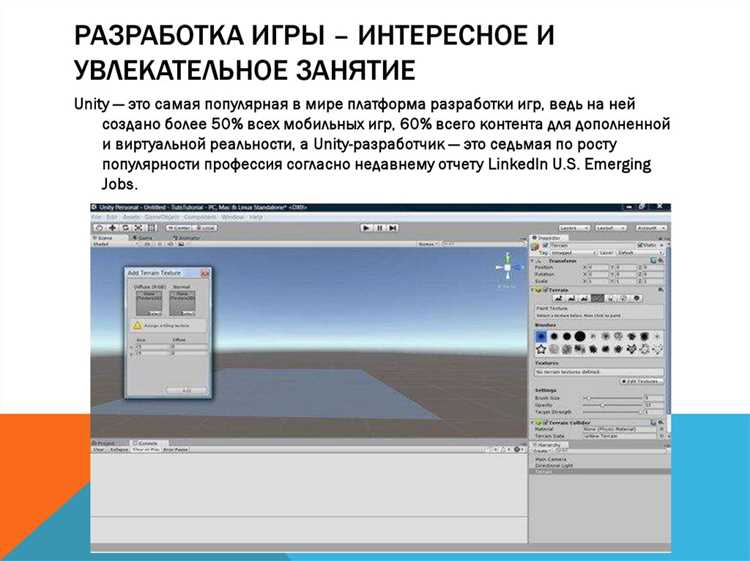Open Terrain component gear menu
The width and height of the screenshot is (750, 561).
tap(661, 290)
